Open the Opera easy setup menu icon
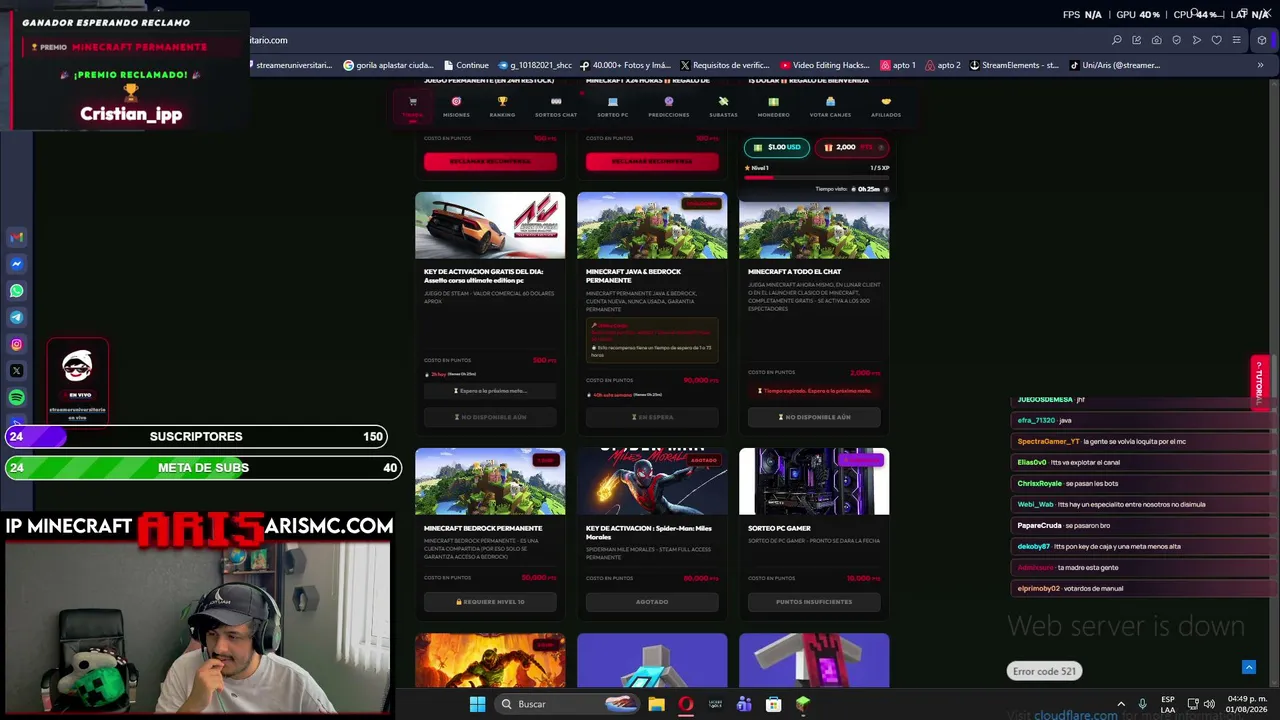This screenshot has height=720, width=1280. point(1237,40)
